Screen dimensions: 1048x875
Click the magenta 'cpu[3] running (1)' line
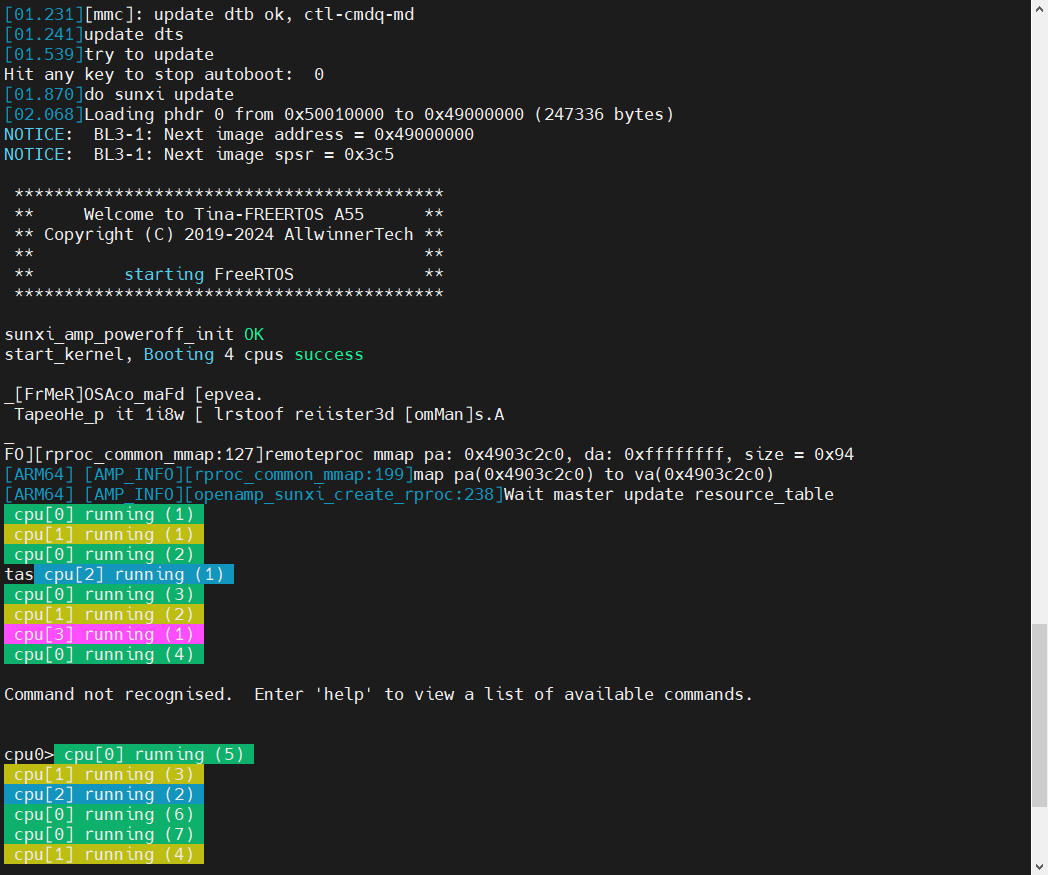pos(104,634)
